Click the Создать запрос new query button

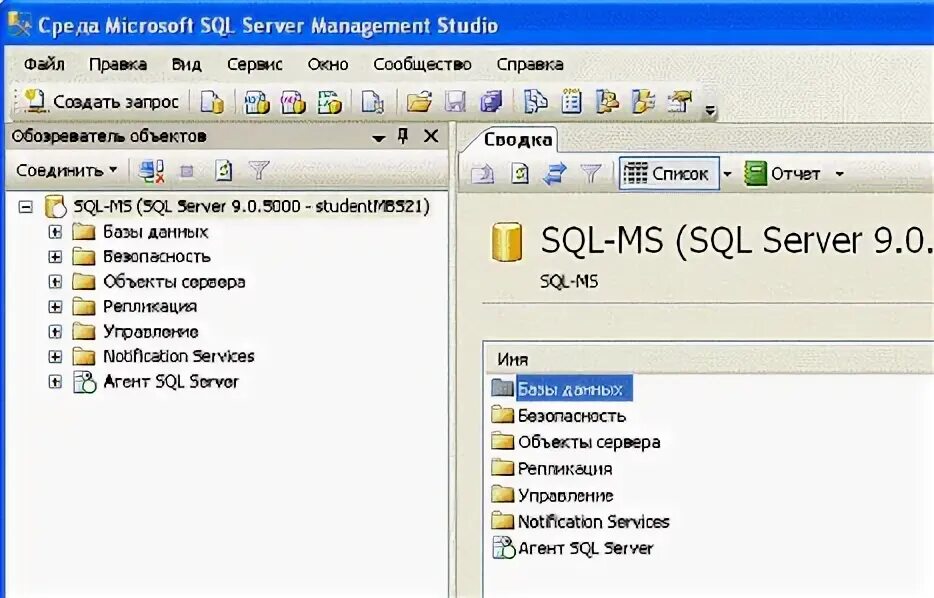pyautogui.click(x=101, y=102)
